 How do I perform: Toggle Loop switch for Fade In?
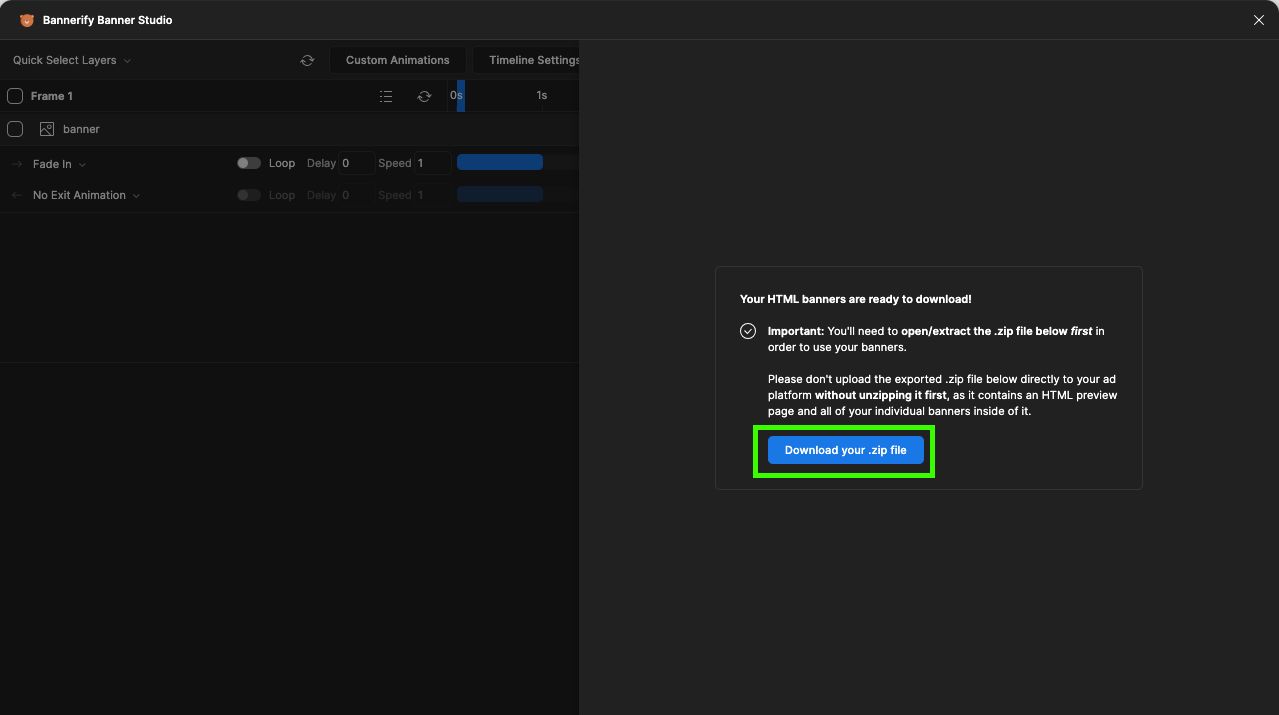[x=249, y=163]
